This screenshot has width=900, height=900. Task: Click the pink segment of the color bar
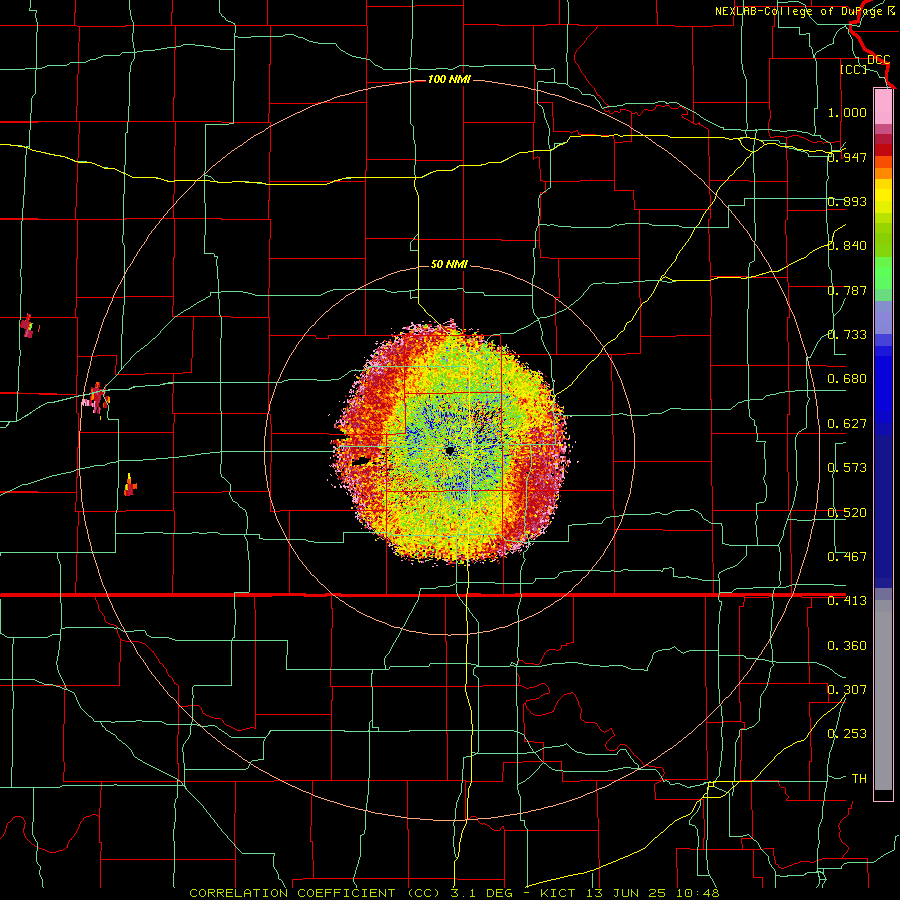click(x=883, y=107)
